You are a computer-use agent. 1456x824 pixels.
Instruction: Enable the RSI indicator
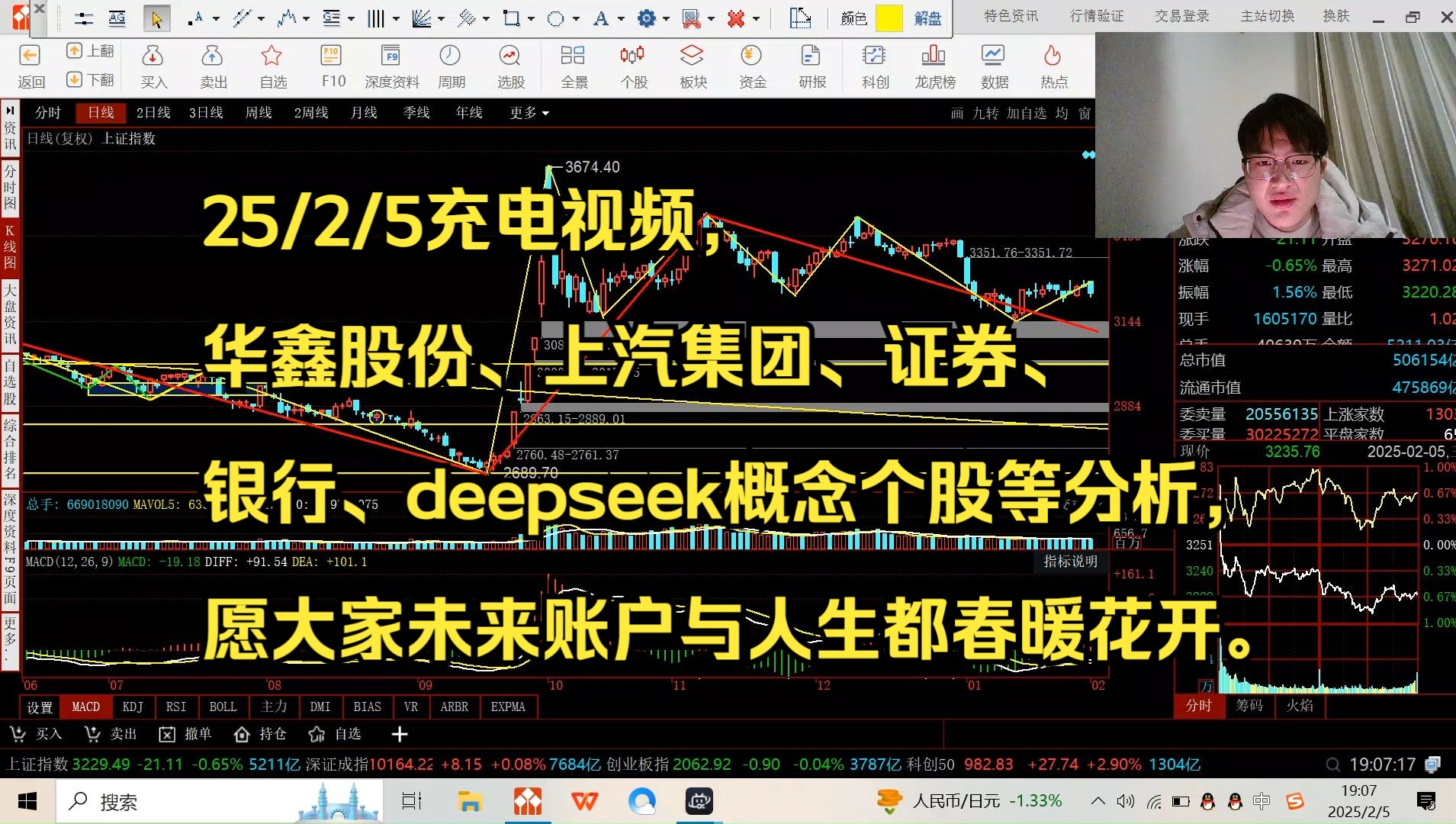tap(176, 707)
